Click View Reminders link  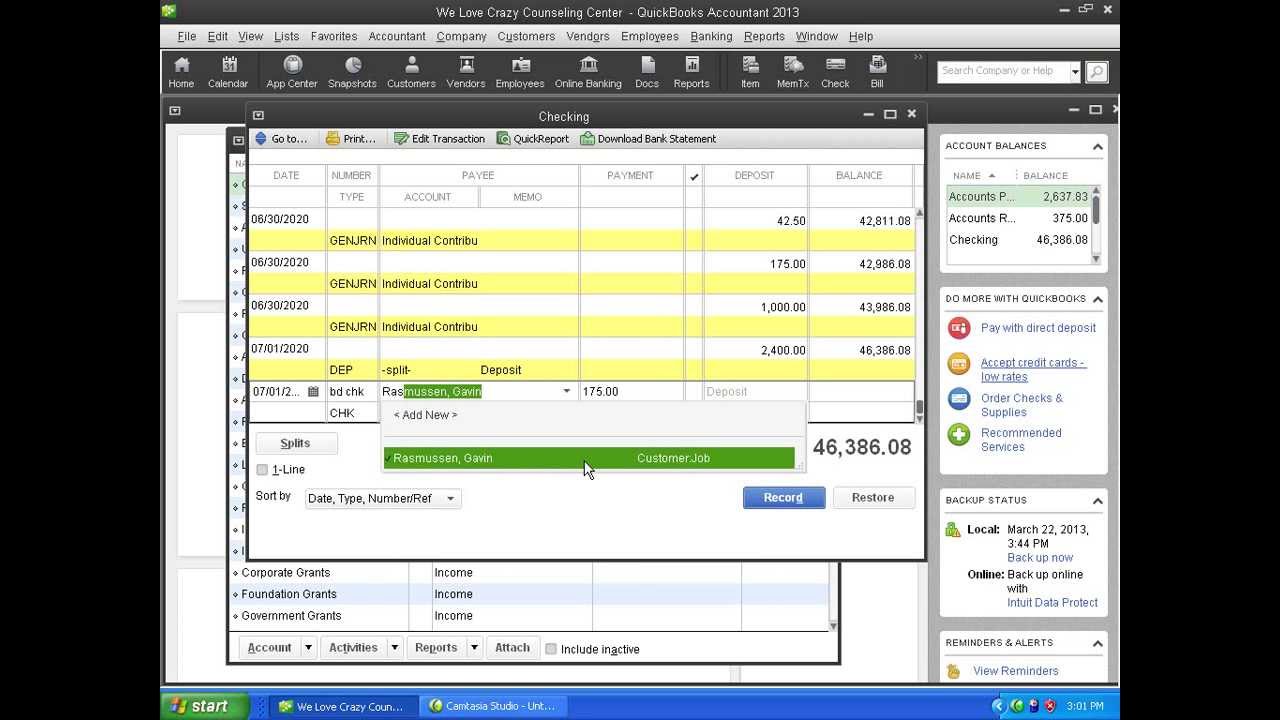1015,671
